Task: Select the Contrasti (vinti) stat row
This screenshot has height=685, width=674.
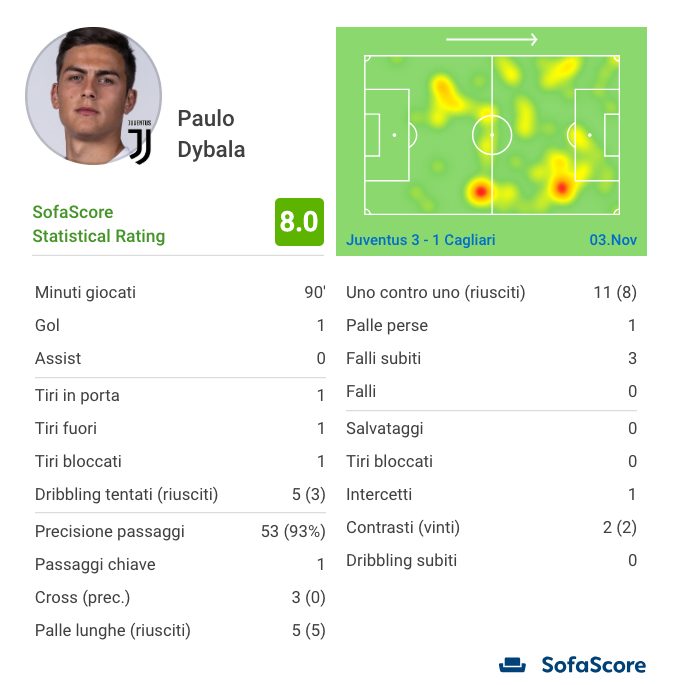Action: coord(491,527)
